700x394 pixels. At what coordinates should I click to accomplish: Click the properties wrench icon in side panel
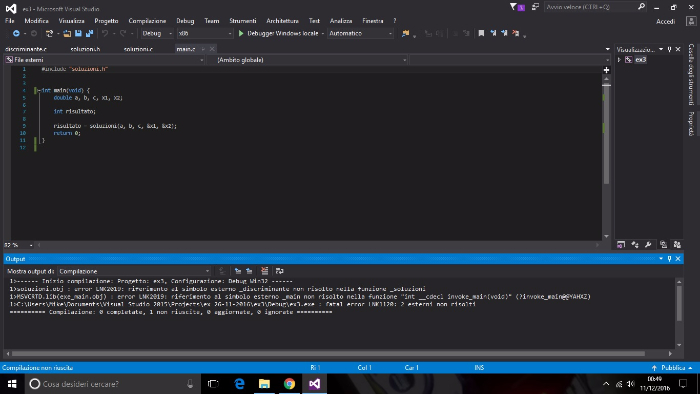pos(648,245)
